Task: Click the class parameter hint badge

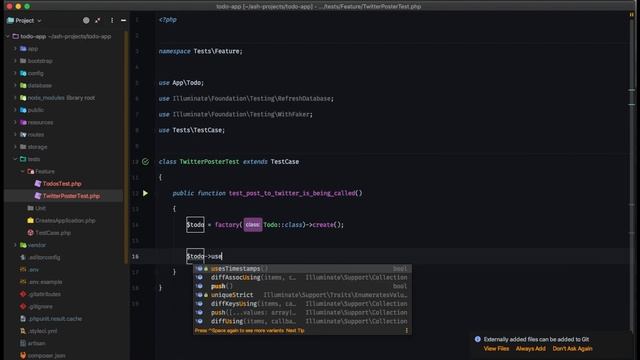Action: tap(253, 225)
